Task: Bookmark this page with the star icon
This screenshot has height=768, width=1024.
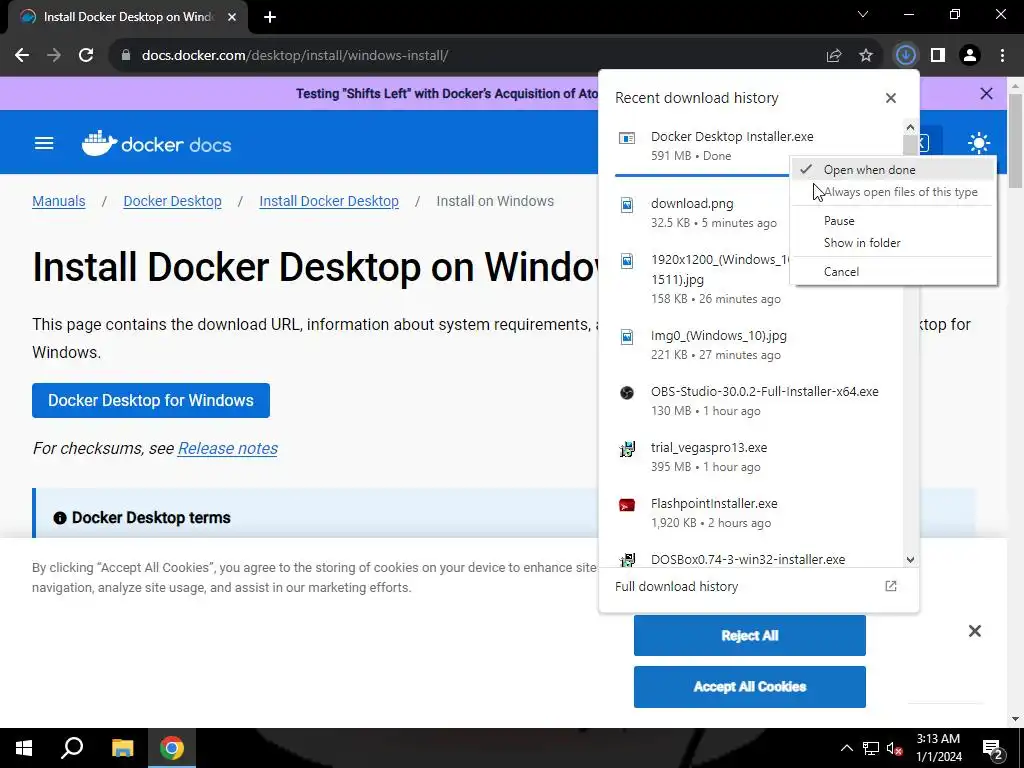Action: tap(866, 56)
